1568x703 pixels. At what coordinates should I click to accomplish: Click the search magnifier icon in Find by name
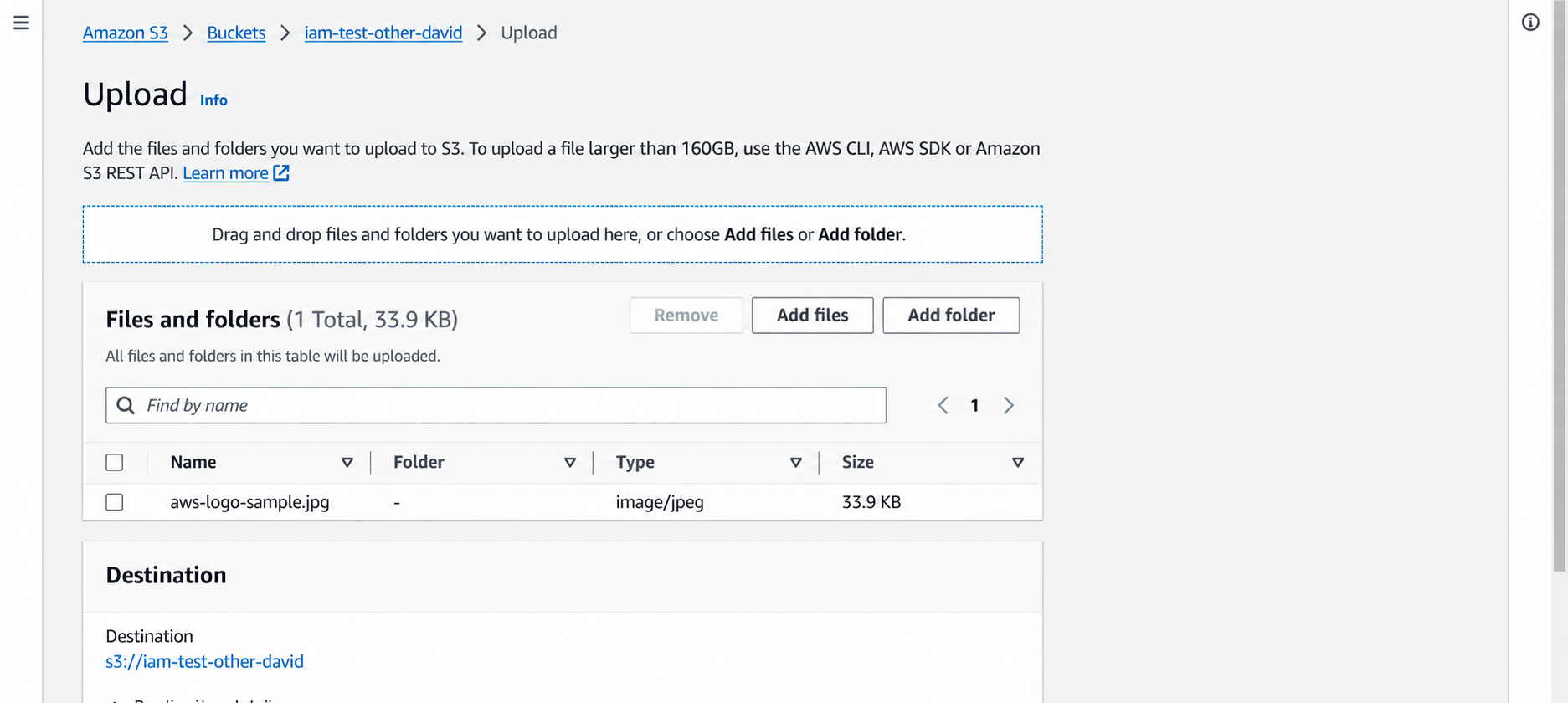pos(126,405)
